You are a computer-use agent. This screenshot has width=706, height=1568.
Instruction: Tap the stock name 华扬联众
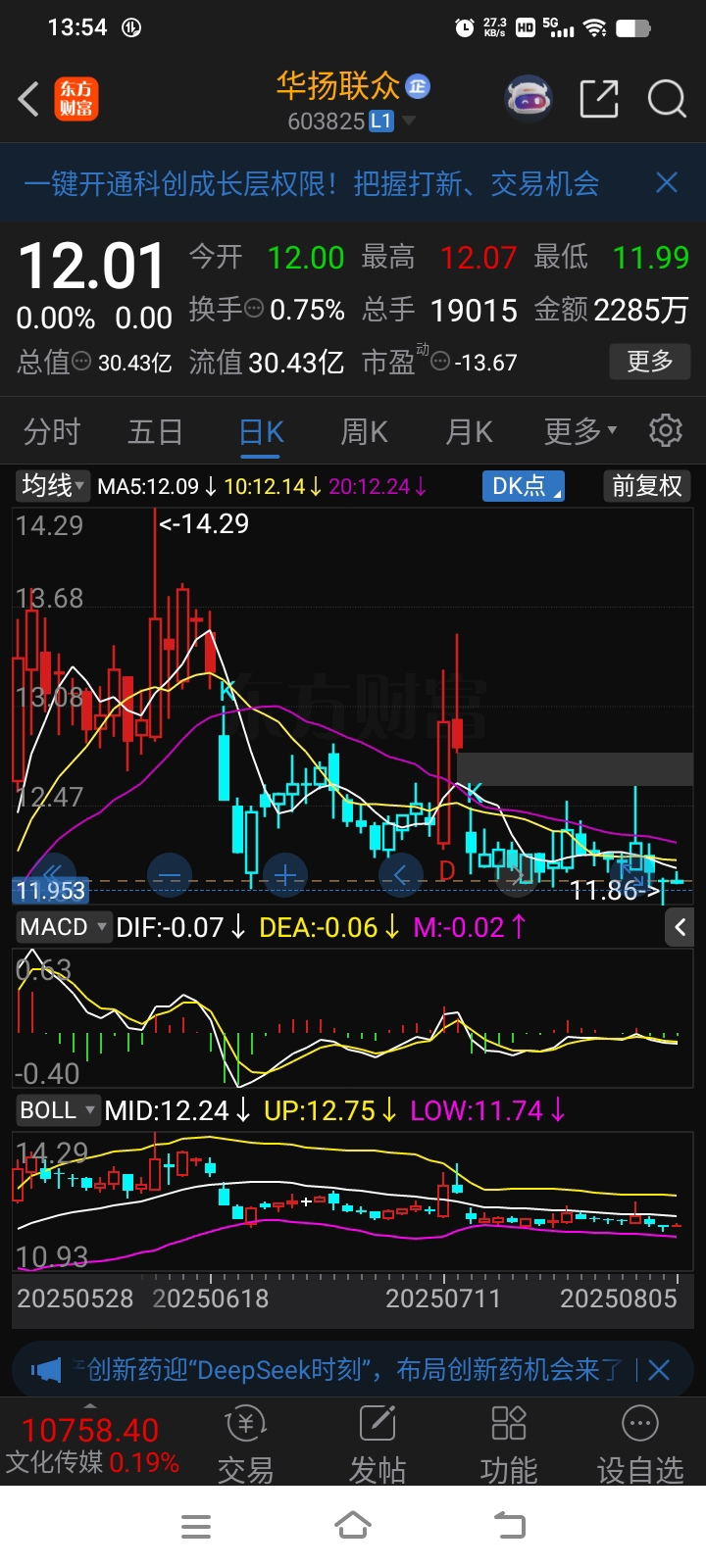(x=338, y=86)
